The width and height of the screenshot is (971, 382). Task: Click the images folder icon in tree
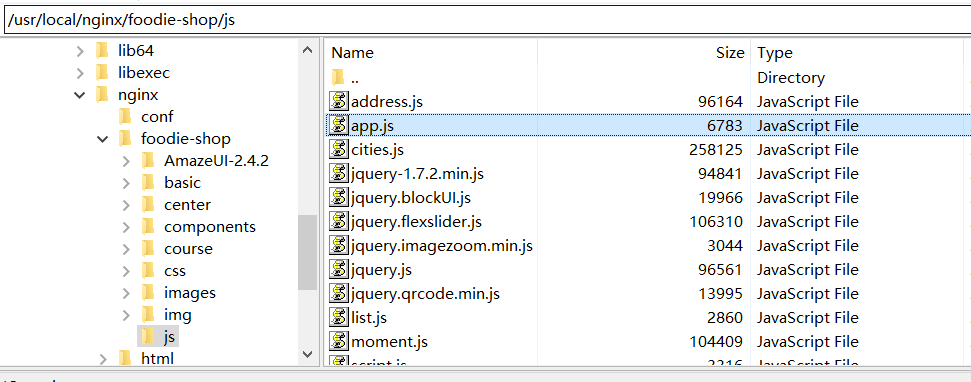pyautogui.click(x=149, y=293)
